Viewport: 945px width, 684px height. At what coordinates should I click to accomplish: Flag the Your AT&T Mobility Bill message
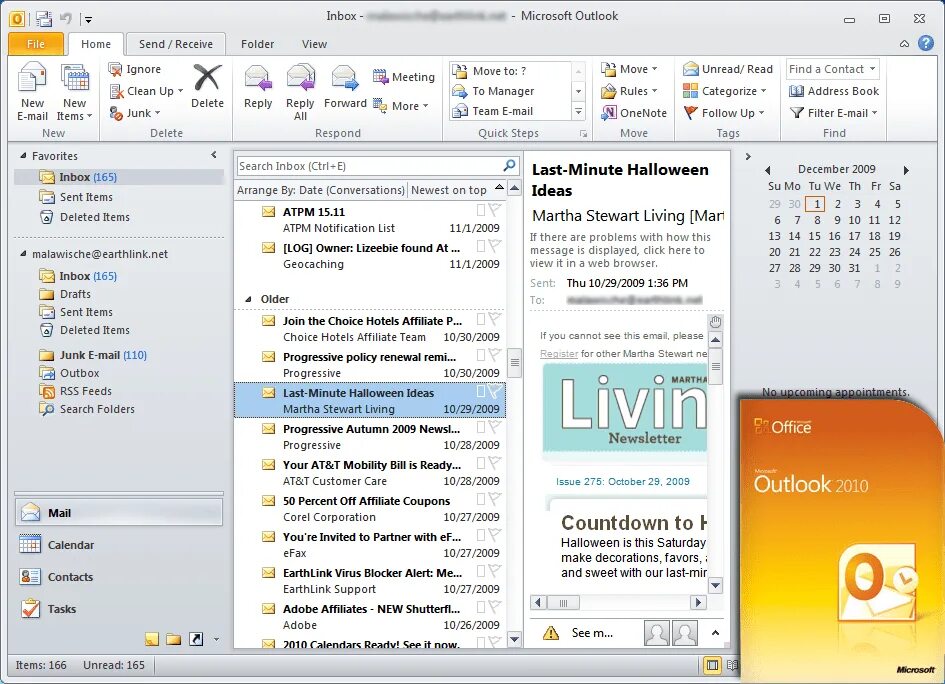click(495, 463)
